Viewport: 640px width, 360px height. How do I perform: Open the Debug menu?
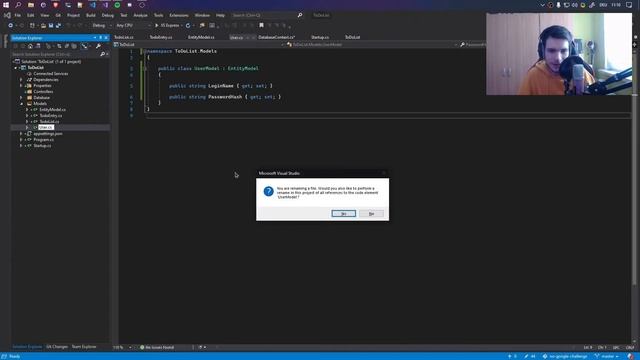click(108, 15)
